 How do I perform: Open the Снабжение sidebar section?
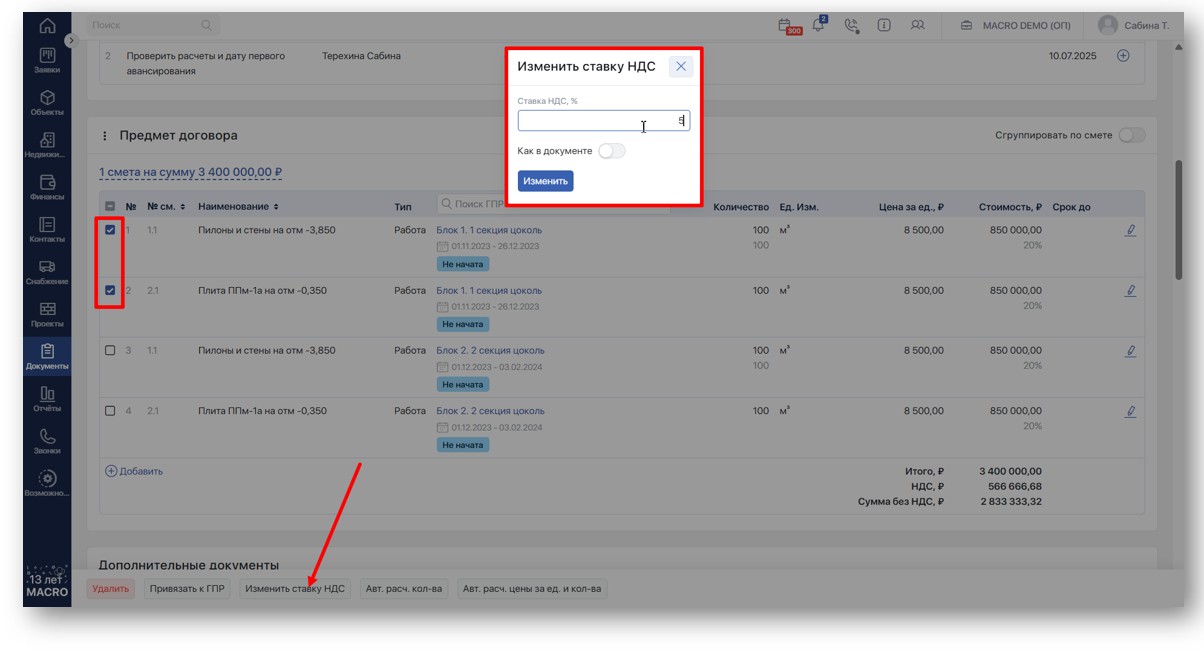pyautogui.click(x=47, y=272)
